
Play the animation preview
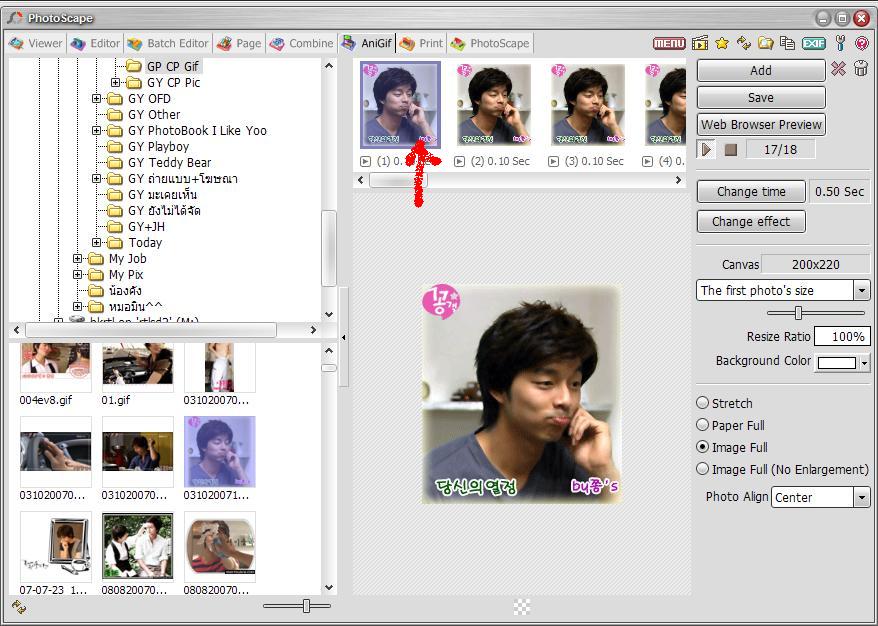706,150
